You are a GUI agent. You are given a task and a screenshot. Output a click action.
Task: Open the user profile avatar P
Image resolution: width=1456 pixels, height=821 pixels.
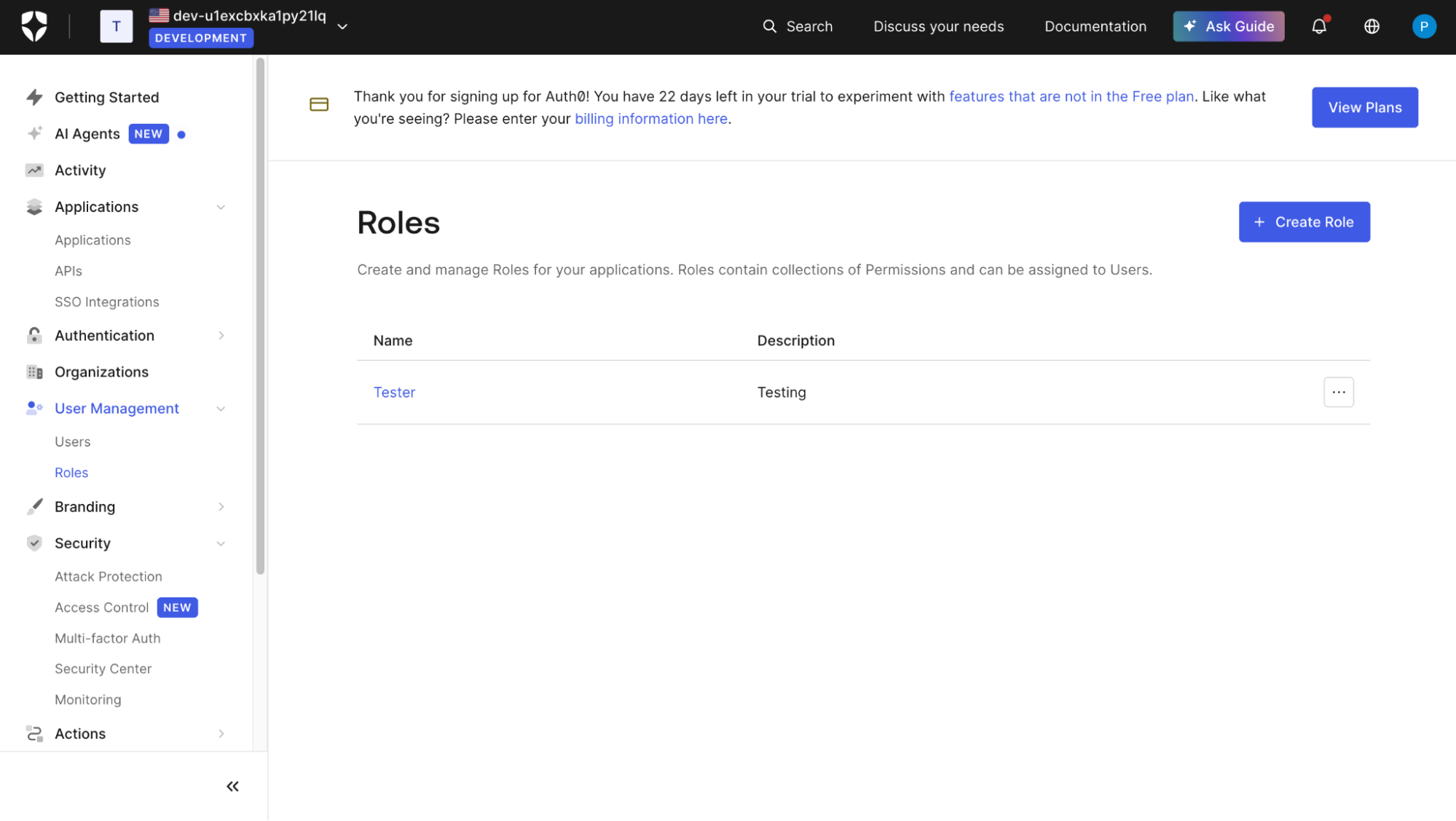click(x=1423, y=27)
